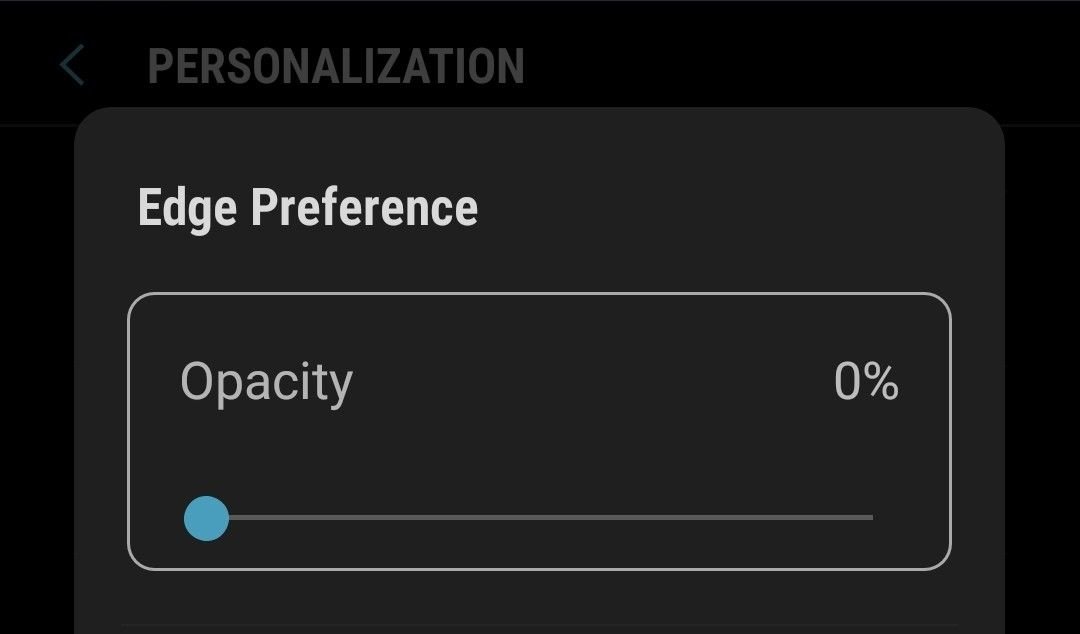Set Opacity to roughly one quarter on the slider track

pos(374,518)
